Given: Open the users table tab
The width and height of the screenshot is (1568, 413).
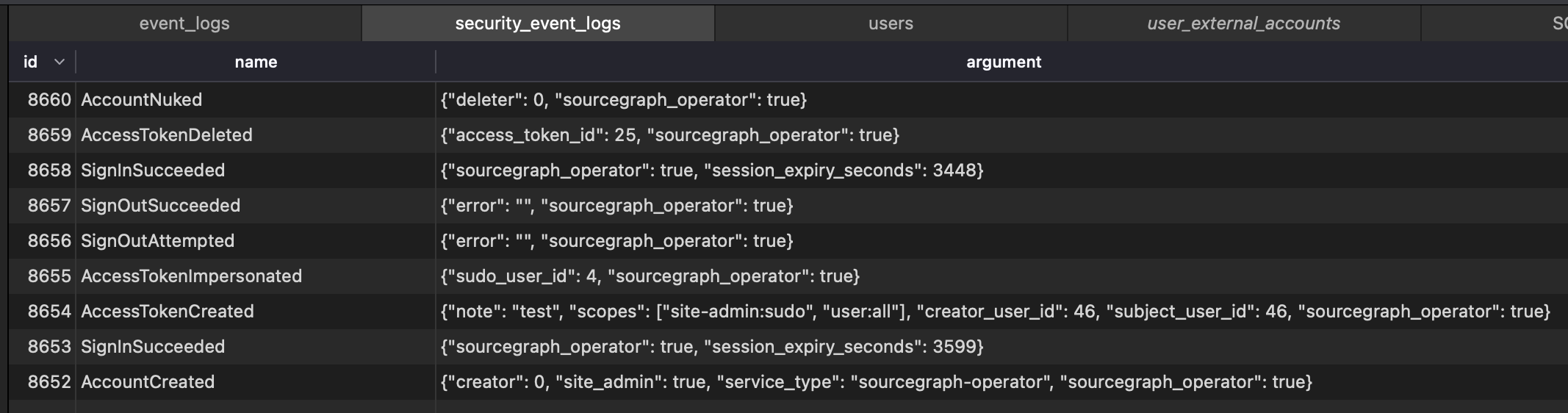Looking at the screenshot, I should [x=891, y=24].
